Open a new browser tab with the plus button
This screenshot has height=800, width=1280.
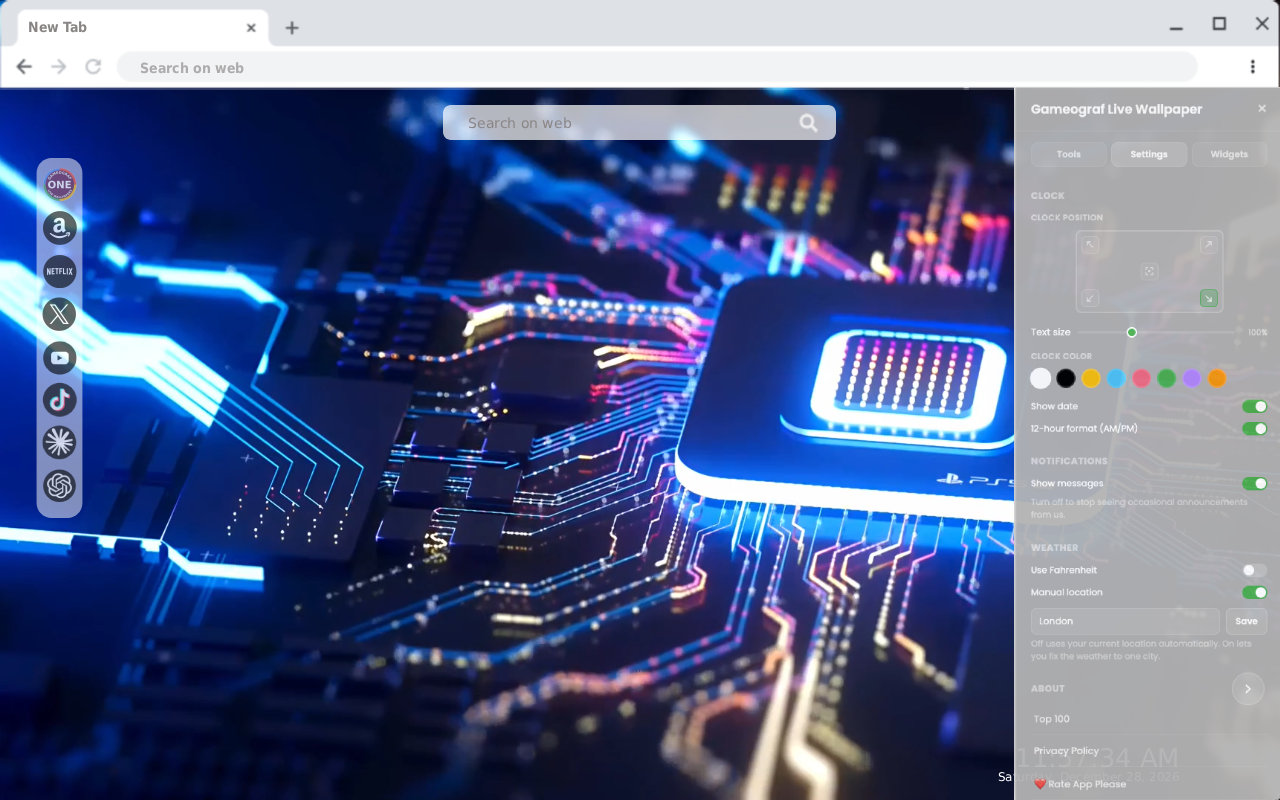pos(291,28)
